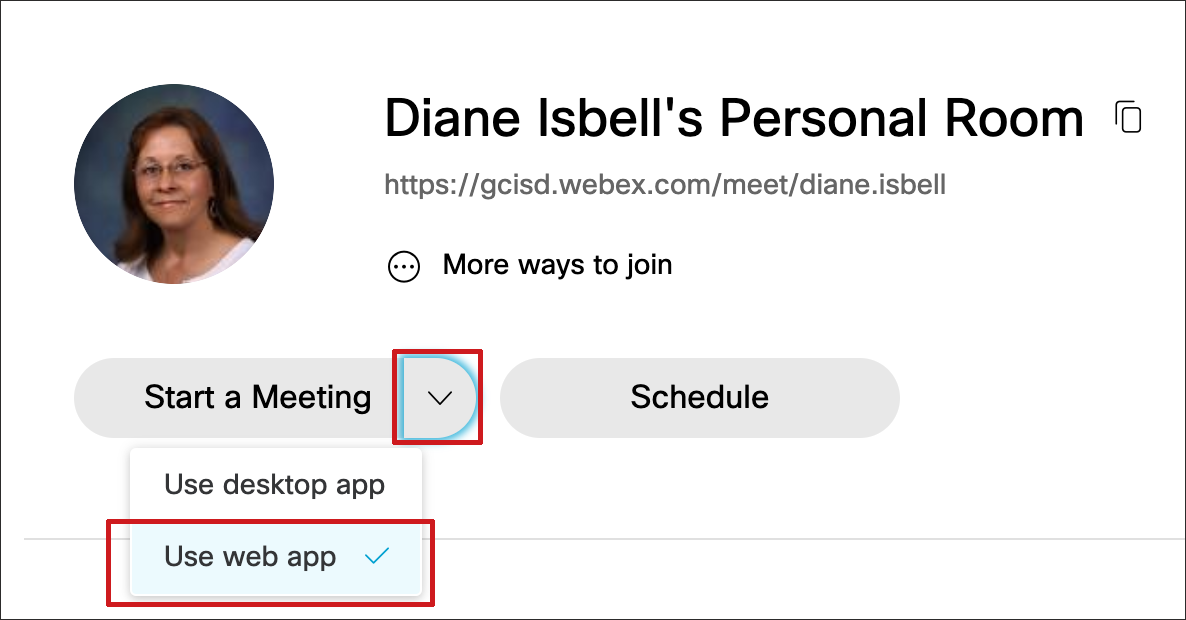Click the gcisd.webex.com meeting URL
The height and width of the screenshot is (620, 1186).
665,184
